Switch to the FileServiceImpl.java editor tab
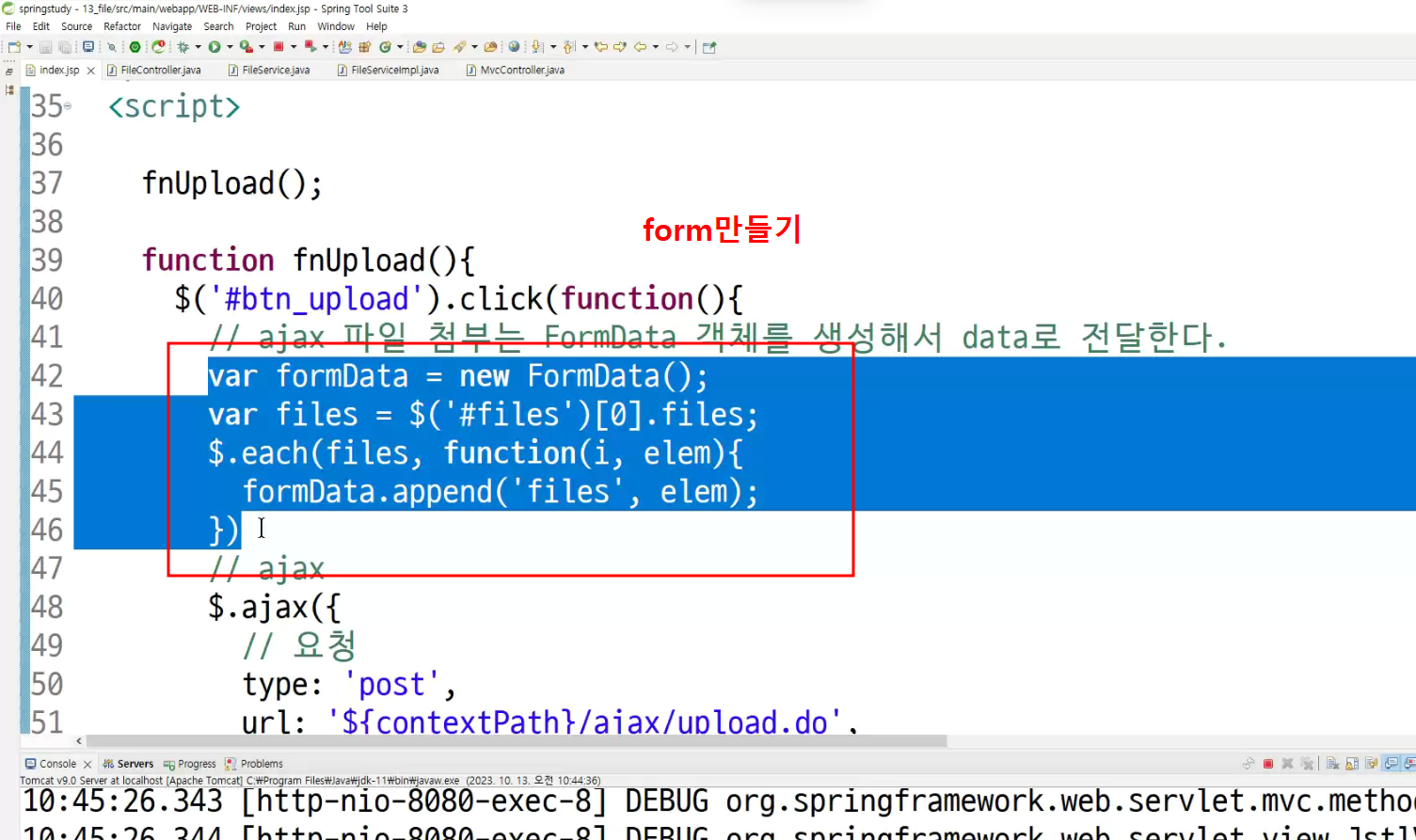 (388, 71)
